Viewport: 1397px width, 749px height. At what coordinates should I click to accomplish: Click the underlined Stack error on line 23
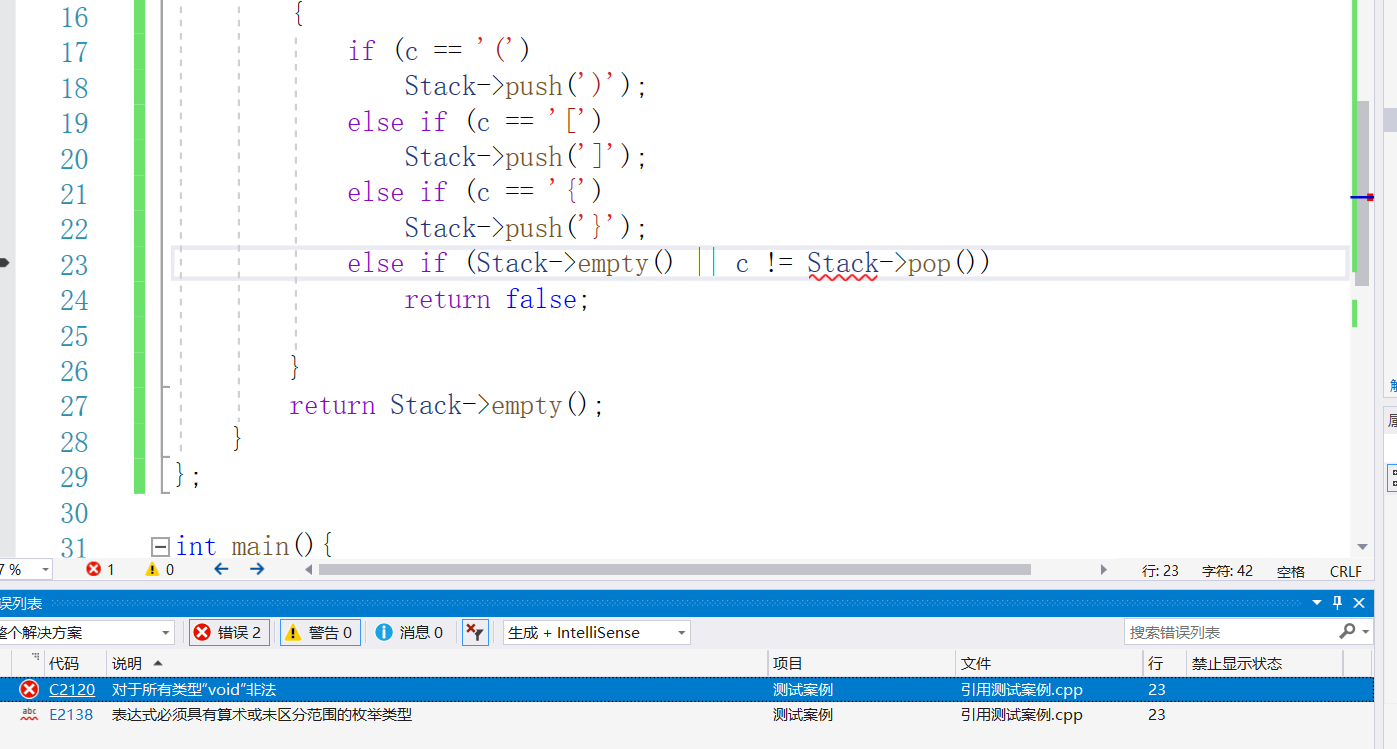[843, 264]
